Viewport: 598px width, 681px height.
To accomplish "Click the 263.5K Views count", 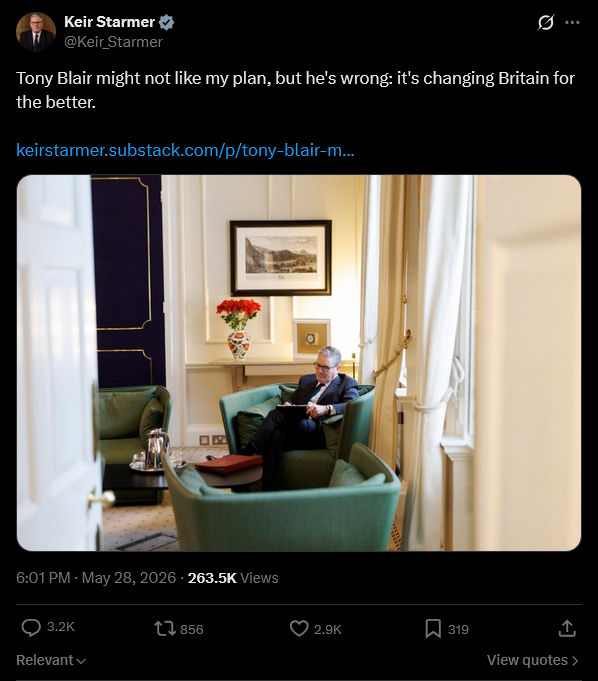I will (x=233, y=578).
